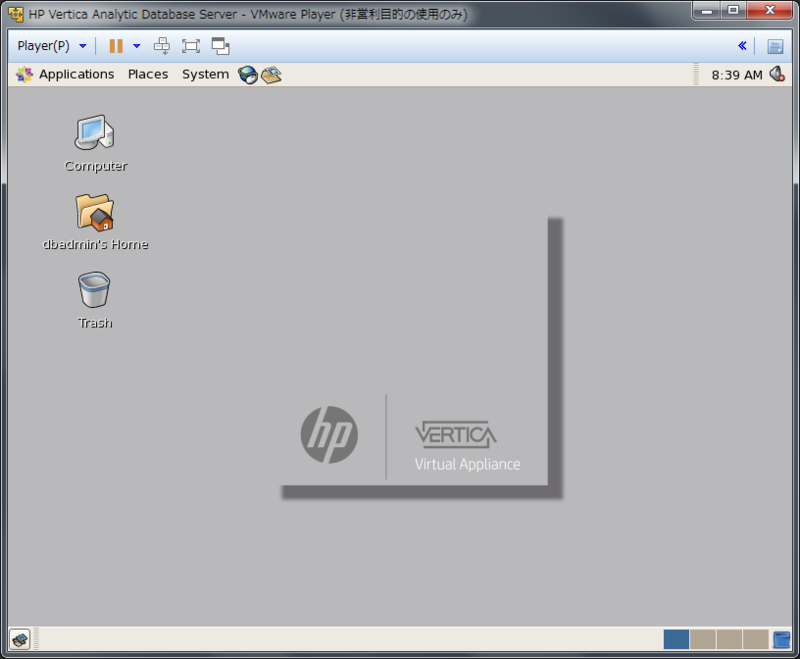800x659 pixels.
Task: Open the Applications menu
Action: 77,74
